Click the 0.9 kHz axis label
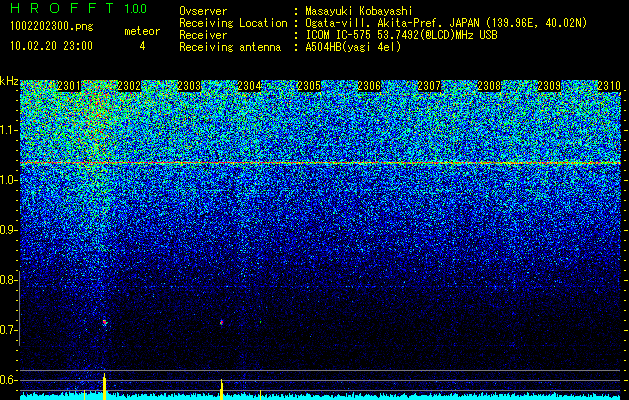629x400 pixels. tap(8, 230)
